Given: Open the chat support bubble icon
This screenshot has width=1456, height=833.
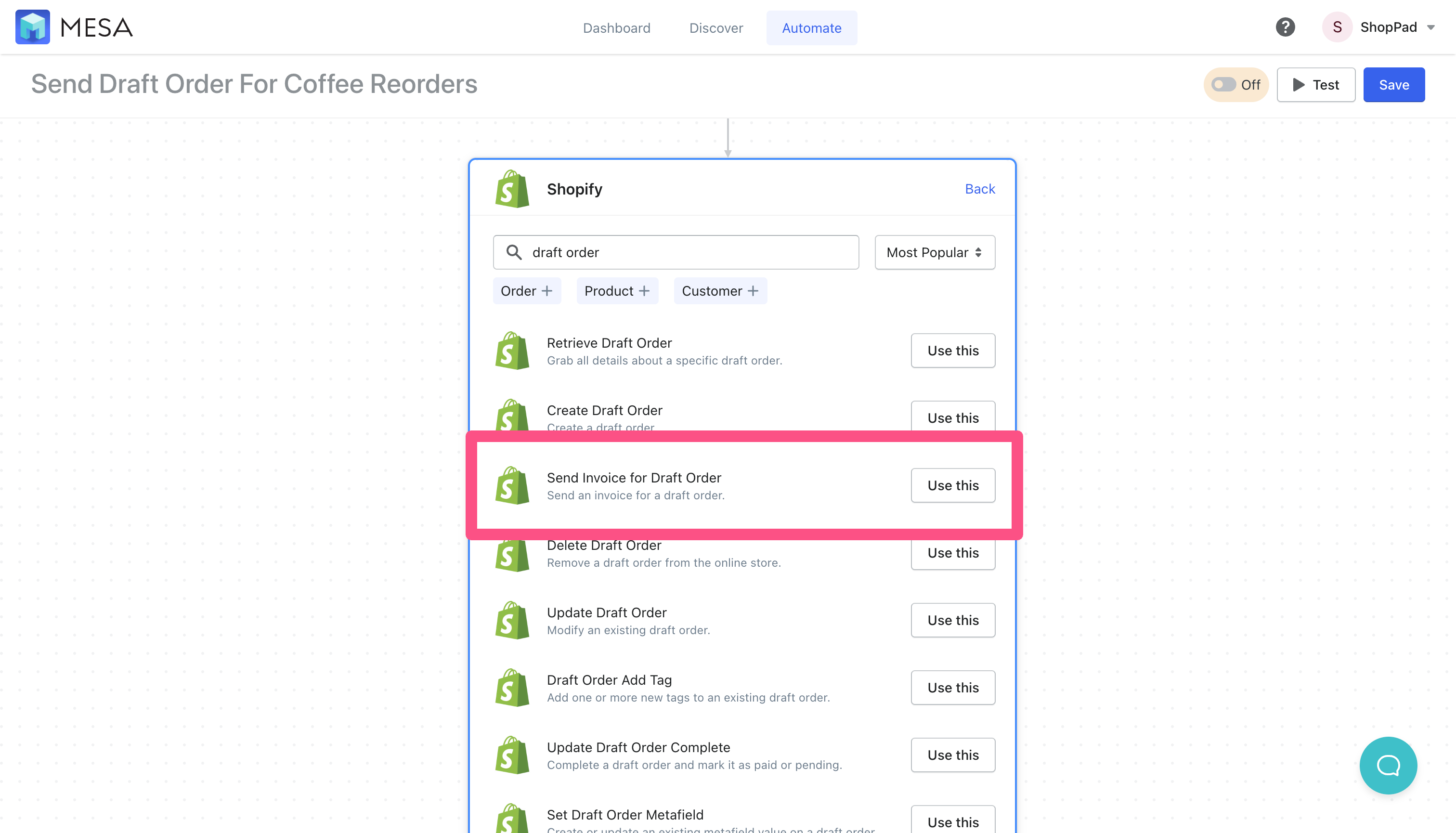Looking at the screenshot, I should pyautogui.click(x=1388, y=765).
